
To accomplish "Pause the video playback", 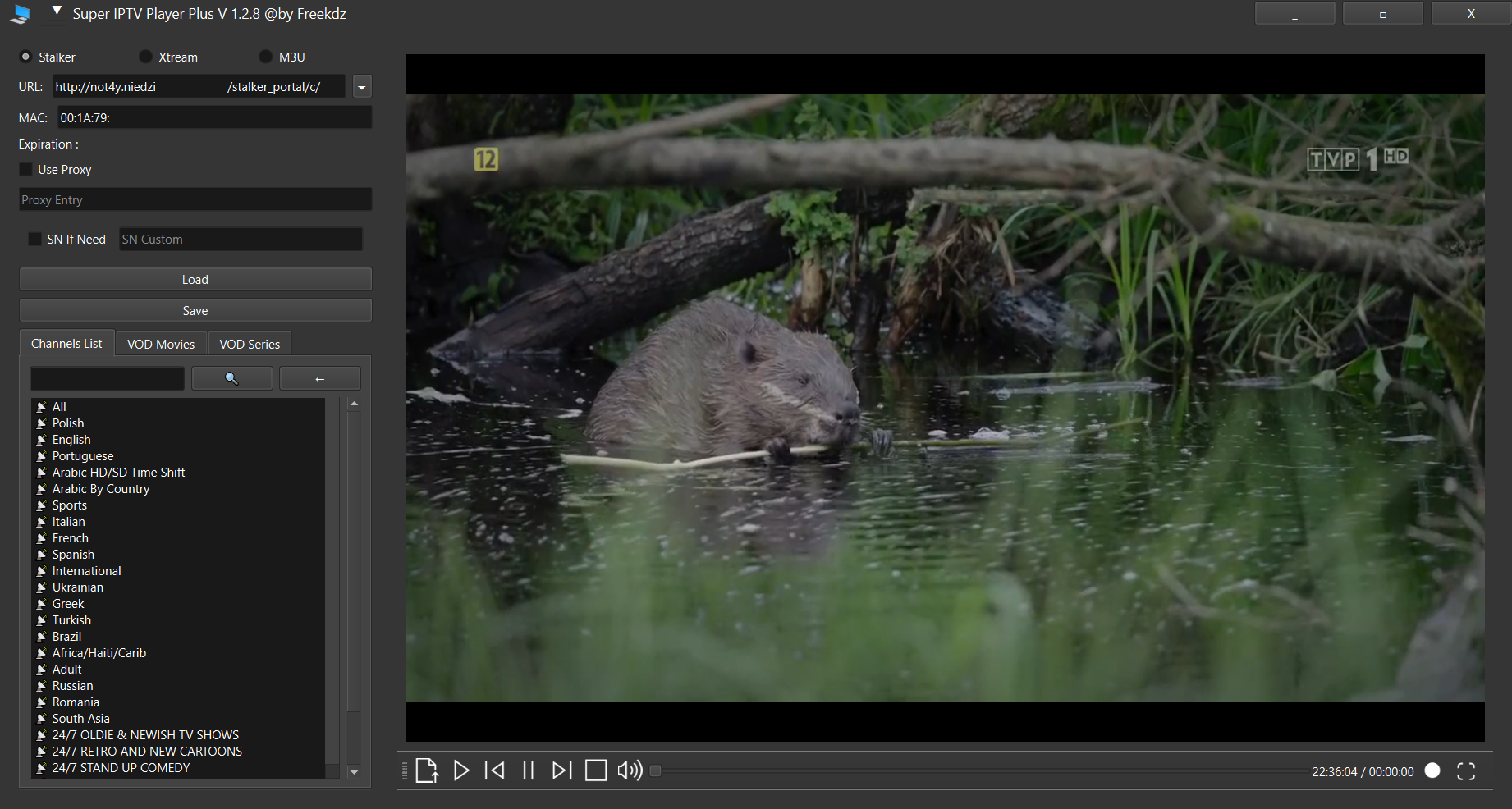I will (x=528, y=770).
